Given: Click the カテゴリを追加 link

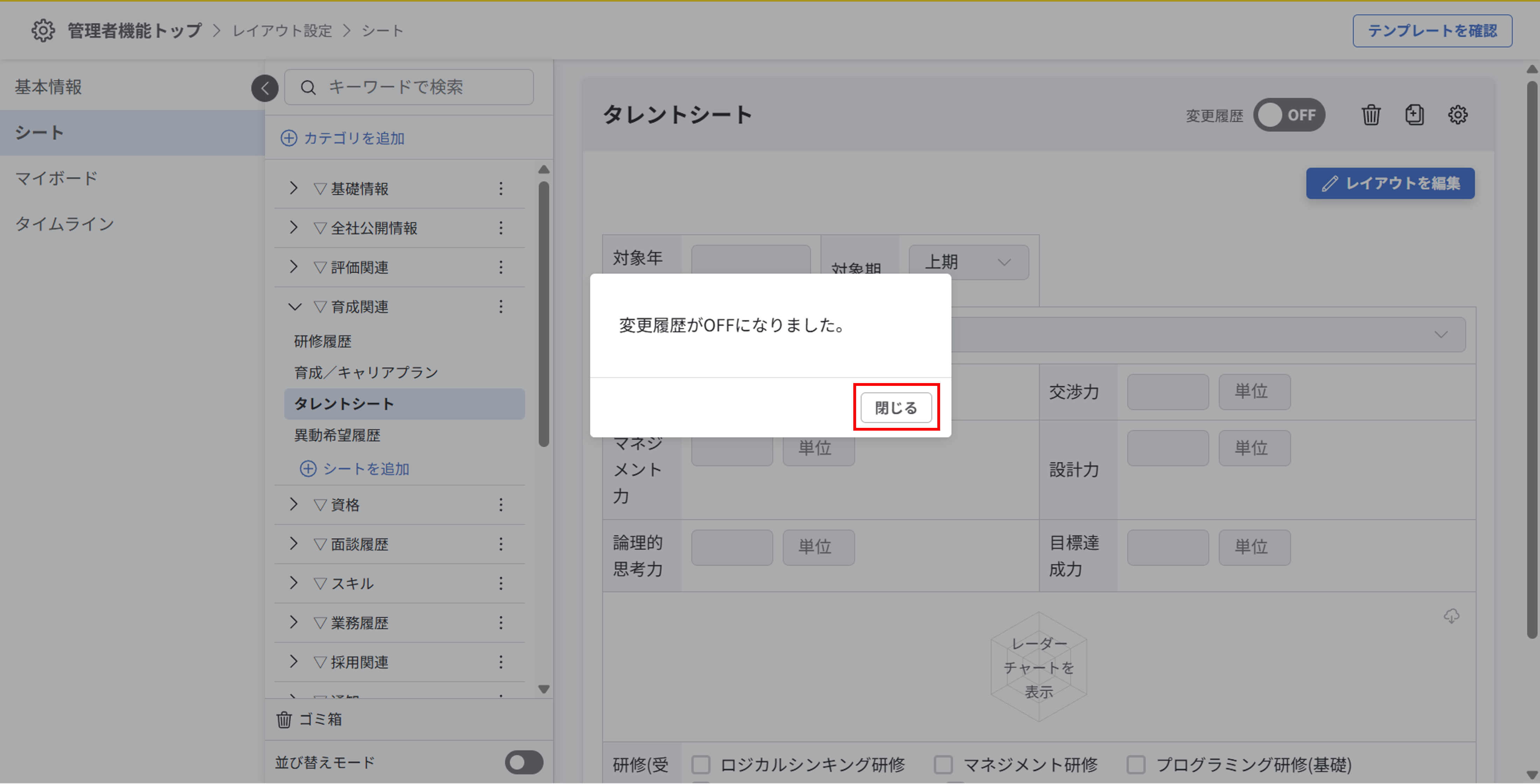Looking at the screenshot, I should point(354,138).
